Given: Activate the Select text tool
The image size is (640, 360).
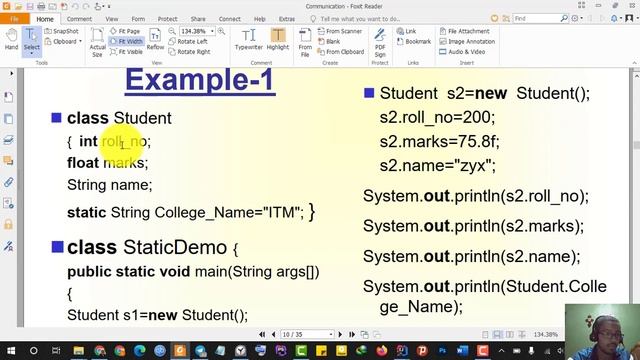Looking at the screenshot, I should pyautogui.click(x=31, y=38).
